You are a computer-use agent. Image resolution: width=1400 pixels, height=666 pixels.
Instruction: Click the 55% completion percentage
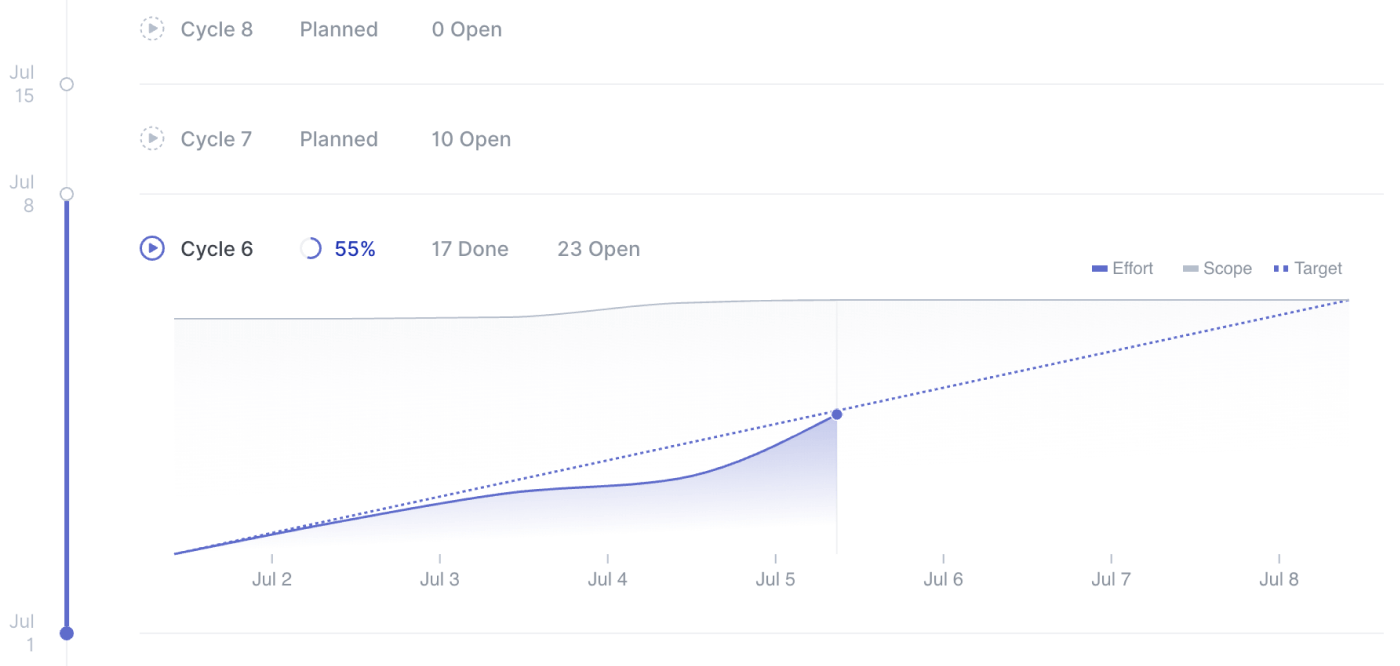pos(355,249)
